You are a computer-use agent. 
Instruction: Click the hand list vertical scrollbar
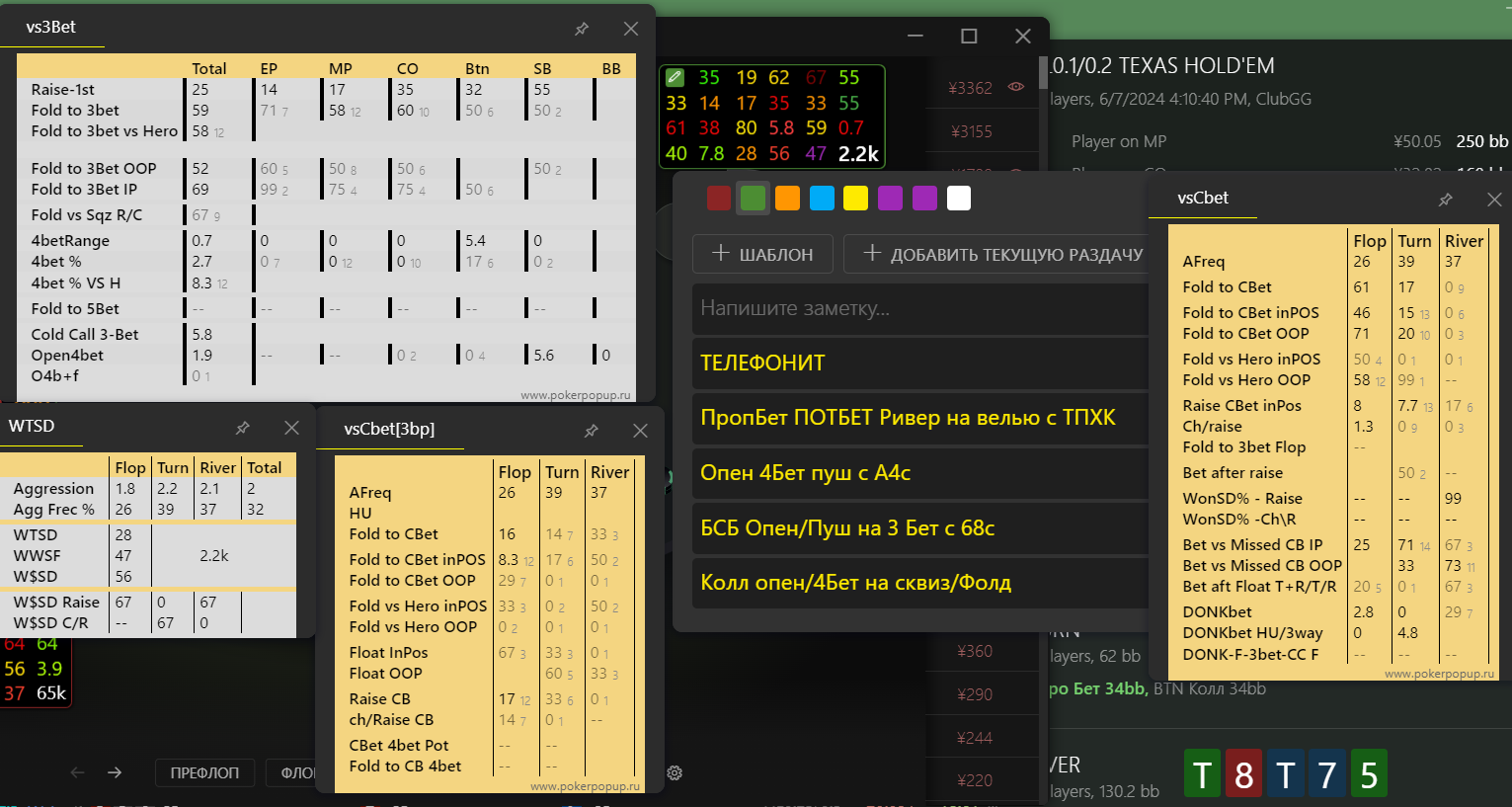[x=1043, y=74]
